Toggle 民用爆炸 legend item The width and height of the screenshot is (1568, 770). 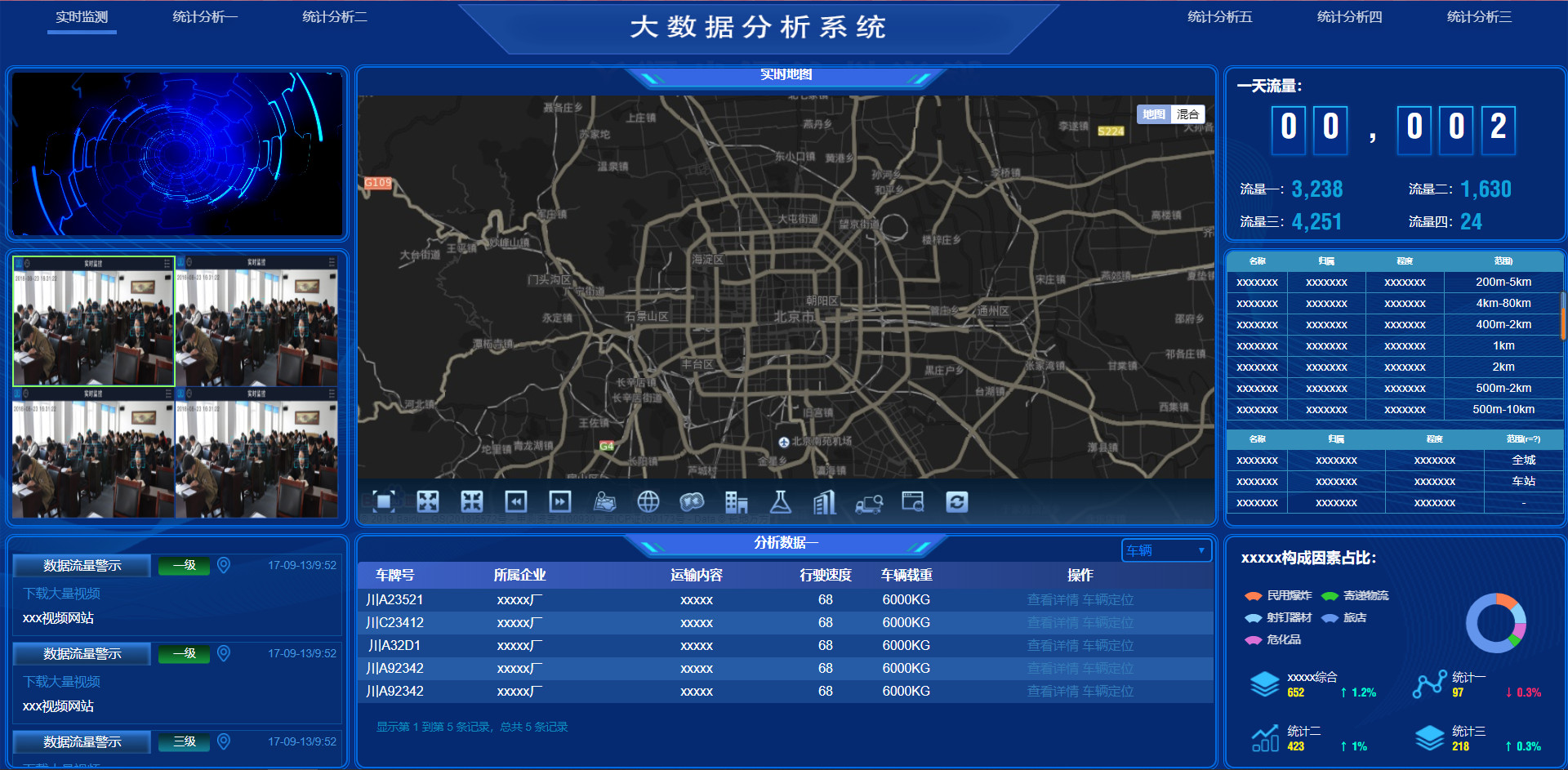tap(1279, 595)
